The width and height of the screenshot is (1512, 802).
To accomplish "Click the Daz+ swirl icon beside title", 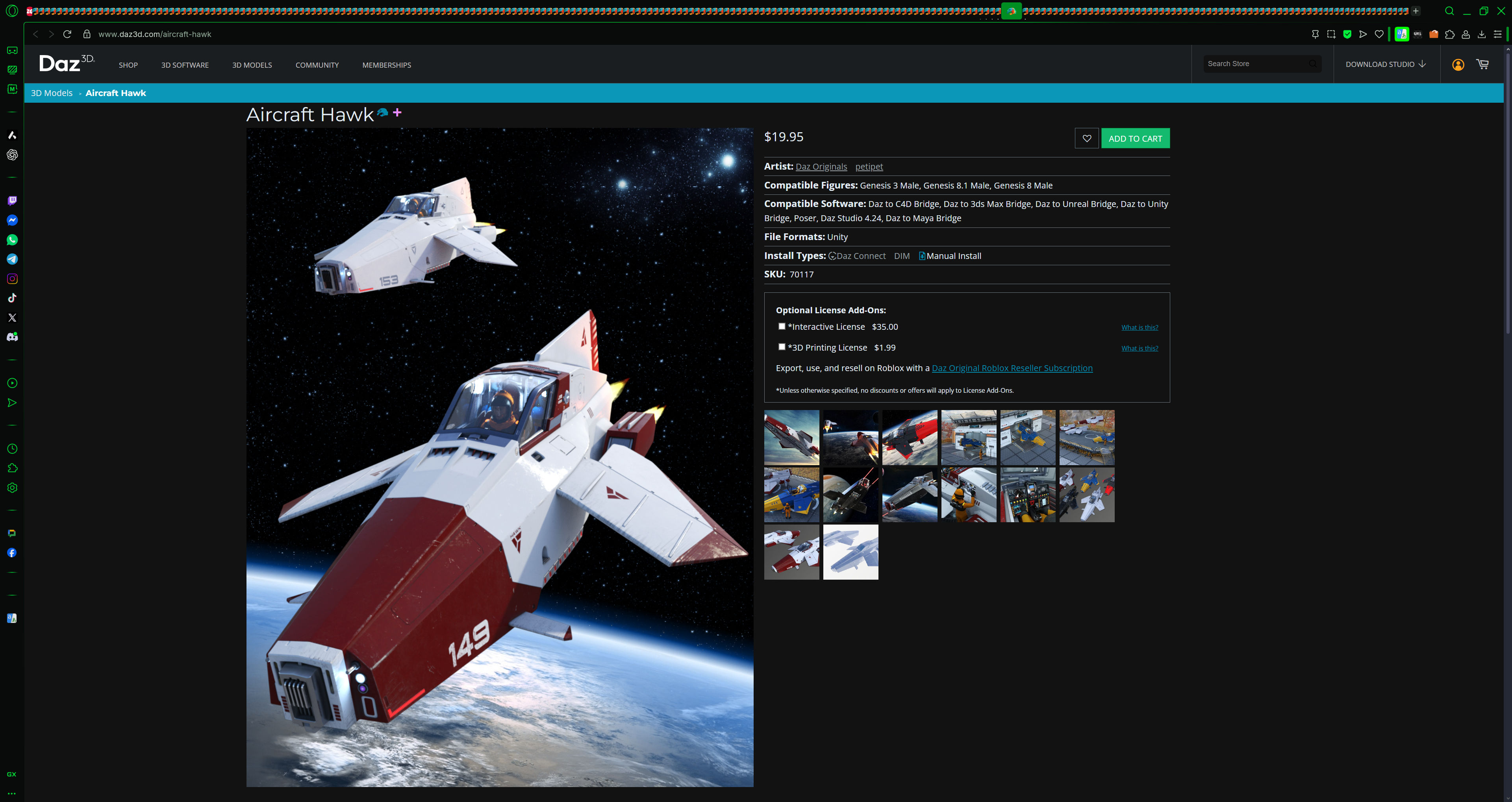I will 383,112.
